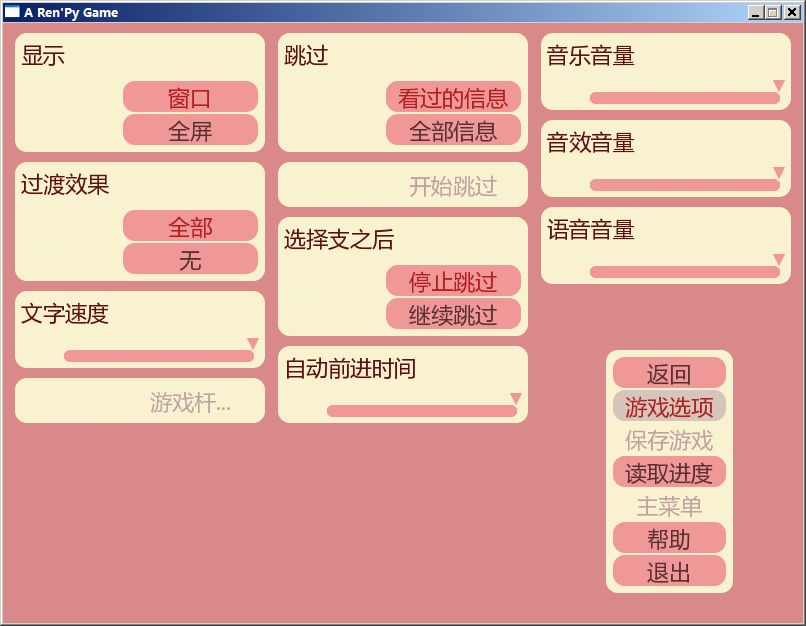806x626 pixels.
Task: Choose 停止跳过 after choices
Action: click(x=453, y=281)
